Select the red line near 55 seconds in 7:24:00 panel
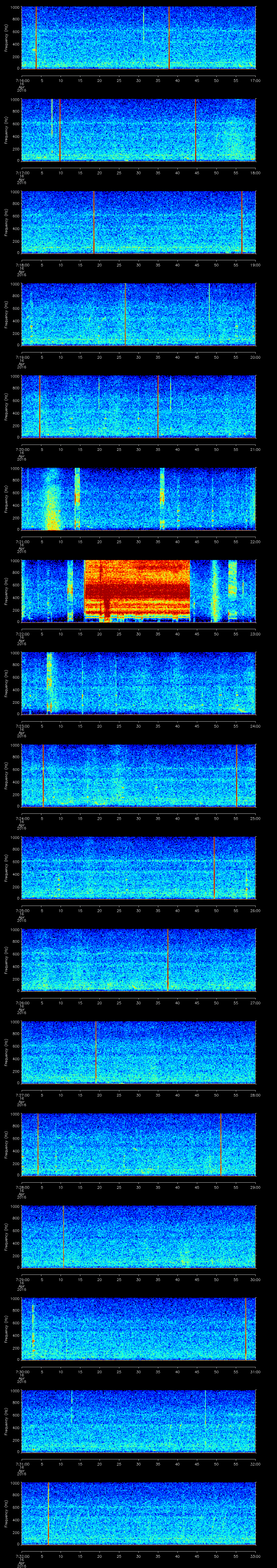 point(236,775)
